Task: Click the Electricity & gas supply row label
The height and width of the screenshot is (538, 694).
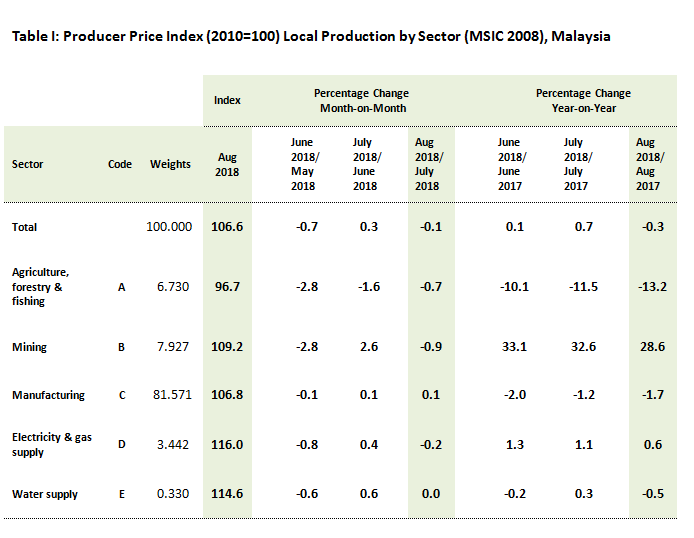Action: click(x=52, y=445)
